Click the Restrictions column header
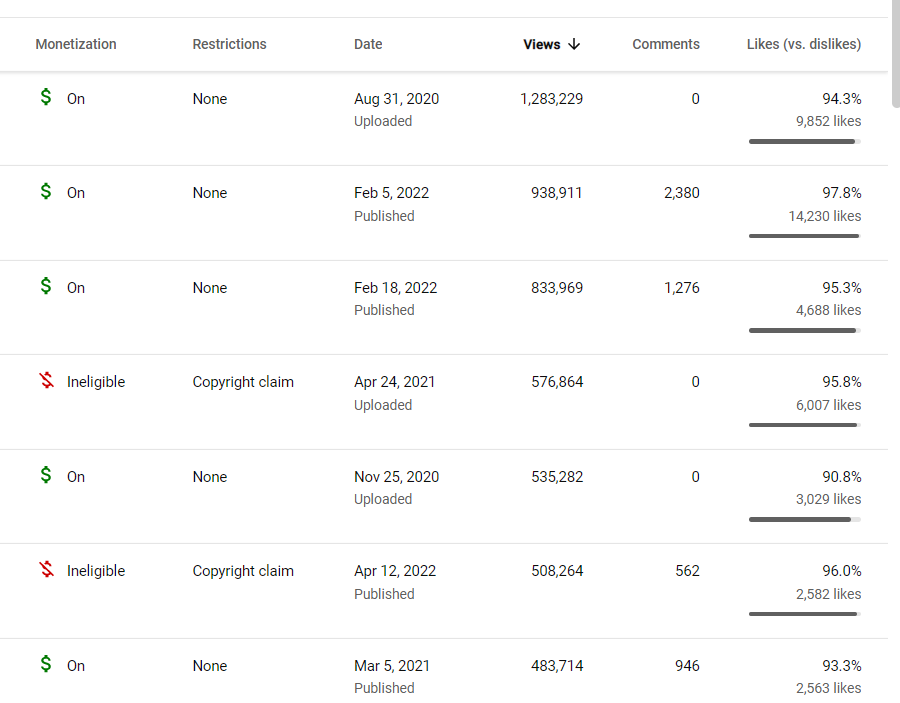This screenshot has width=900, height=703. point(229,44)
